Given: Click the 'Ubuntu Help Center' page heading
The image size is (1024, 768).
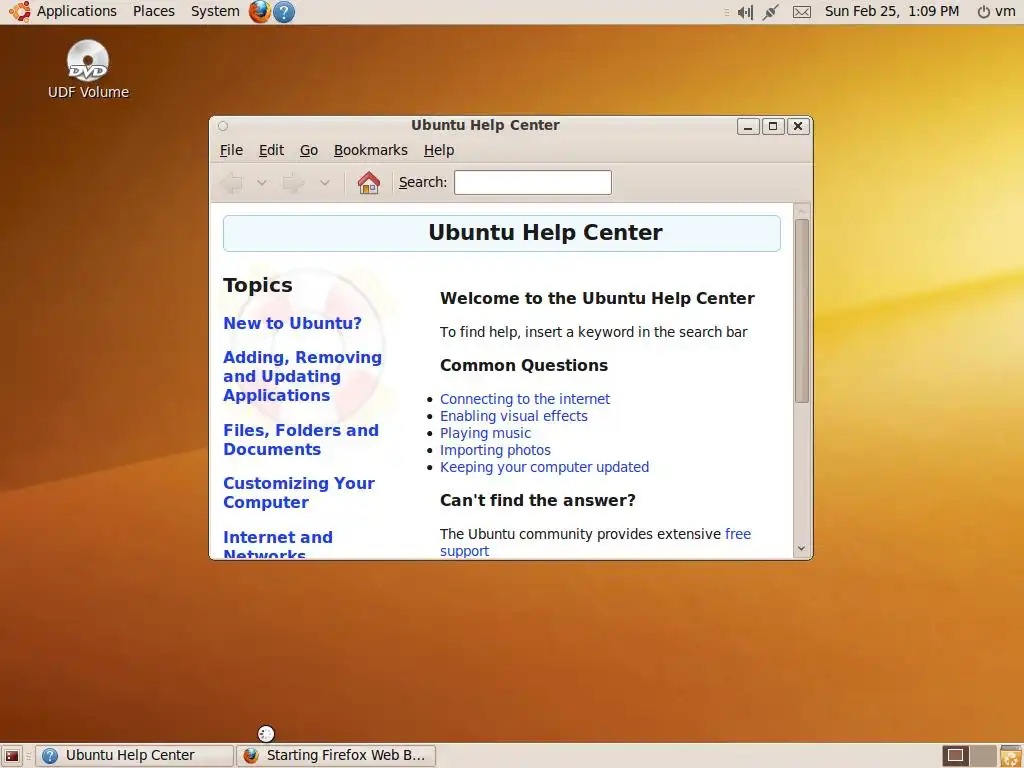Looking at the screenshot, I should [545, 232].
